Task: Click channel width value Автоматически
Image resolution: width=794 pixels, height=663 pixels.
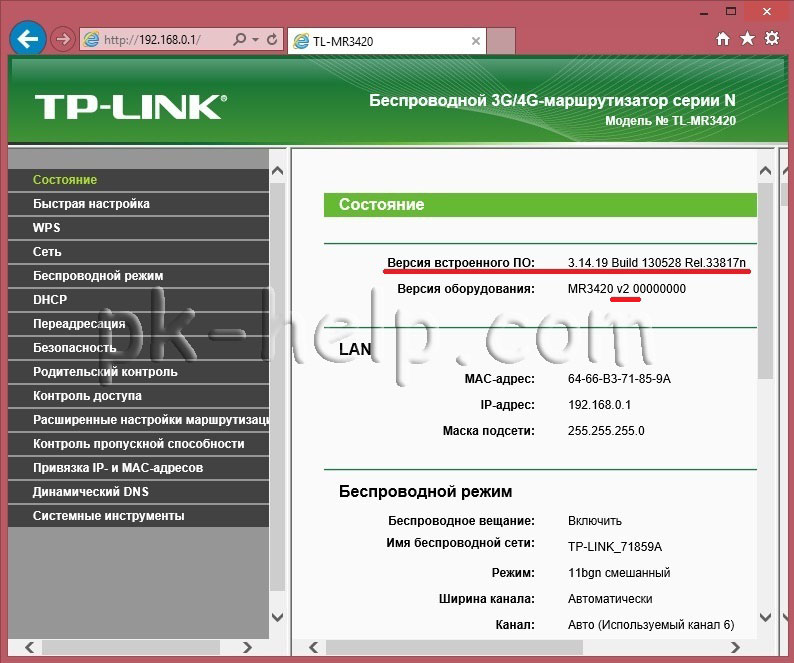Action: [610, 599]
